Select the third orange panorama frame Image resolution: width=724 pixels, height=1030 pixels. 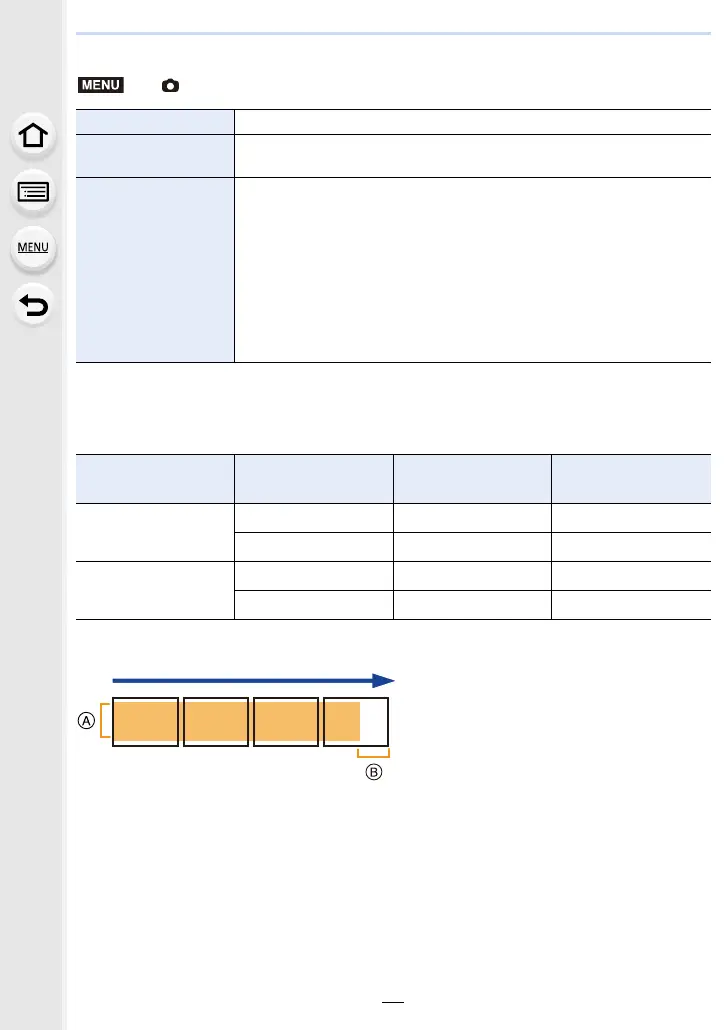[286, 722]
